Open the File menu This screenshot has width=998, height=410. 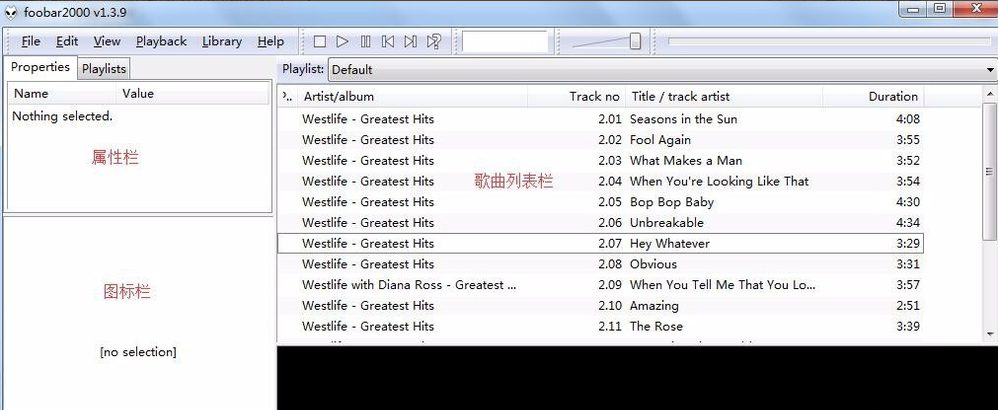tap(31, 41)
